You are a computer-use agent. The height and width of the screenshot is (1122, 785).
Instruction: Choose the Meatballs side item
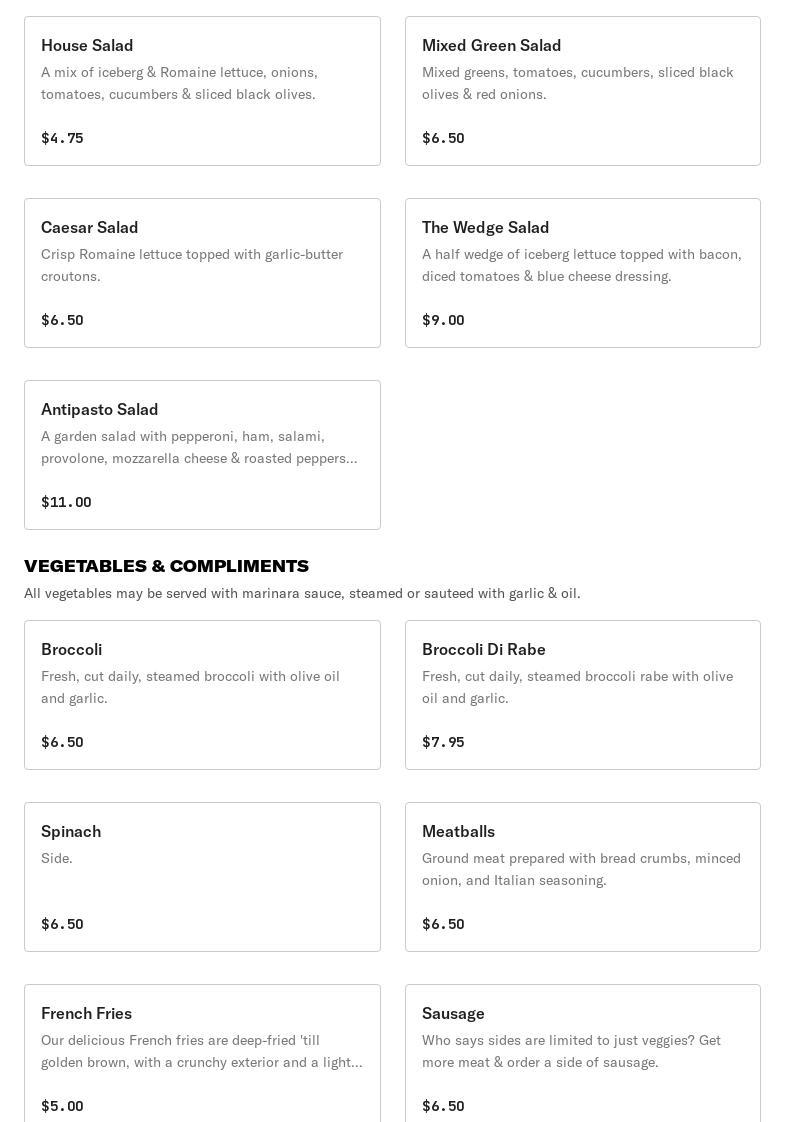pyautogui.click(x=582, y=877)
